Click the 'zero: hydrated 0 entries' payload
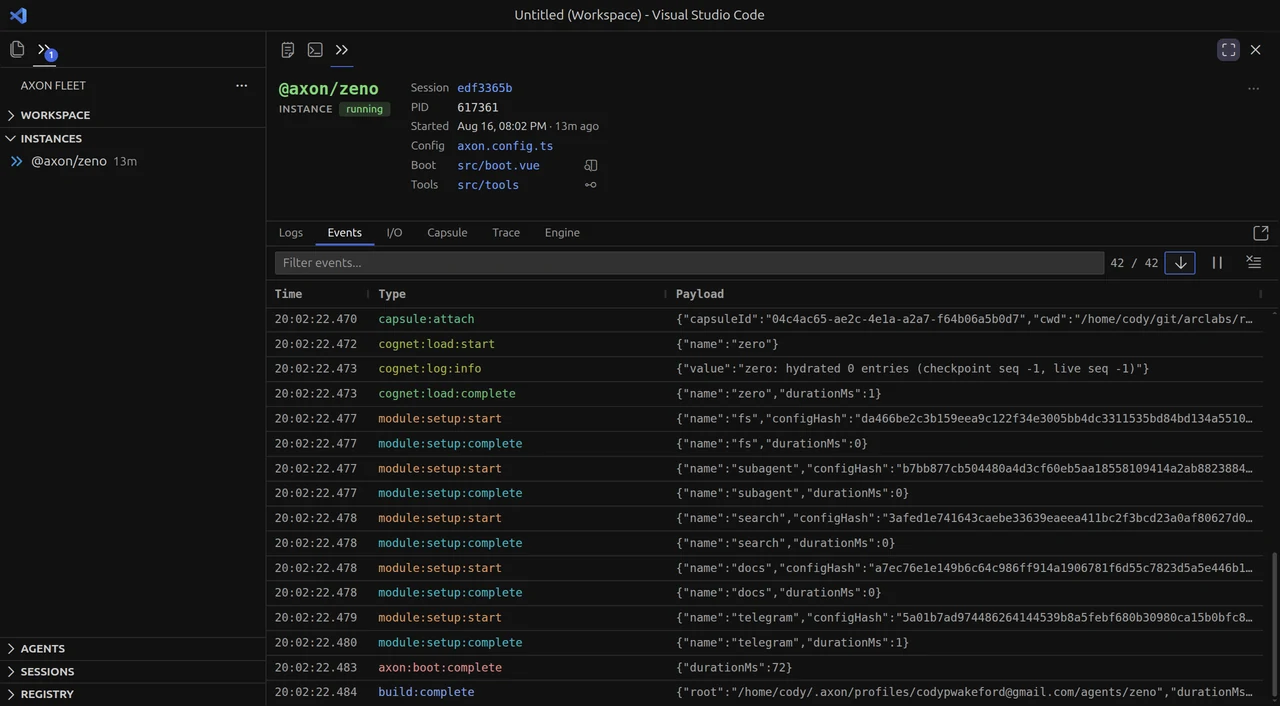This screenshot has width=1280, height=706. point(913,369)
